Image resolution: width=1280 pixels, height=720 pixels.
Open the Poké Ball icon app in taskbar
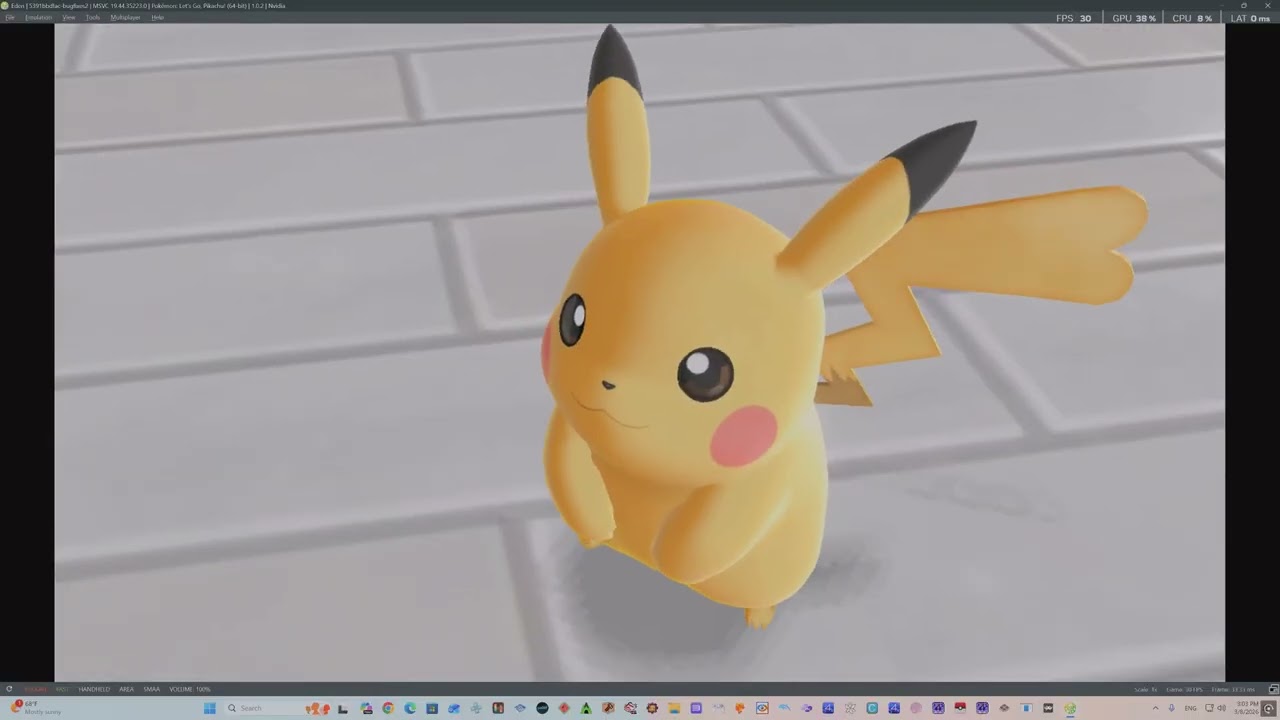pos(960,708)
